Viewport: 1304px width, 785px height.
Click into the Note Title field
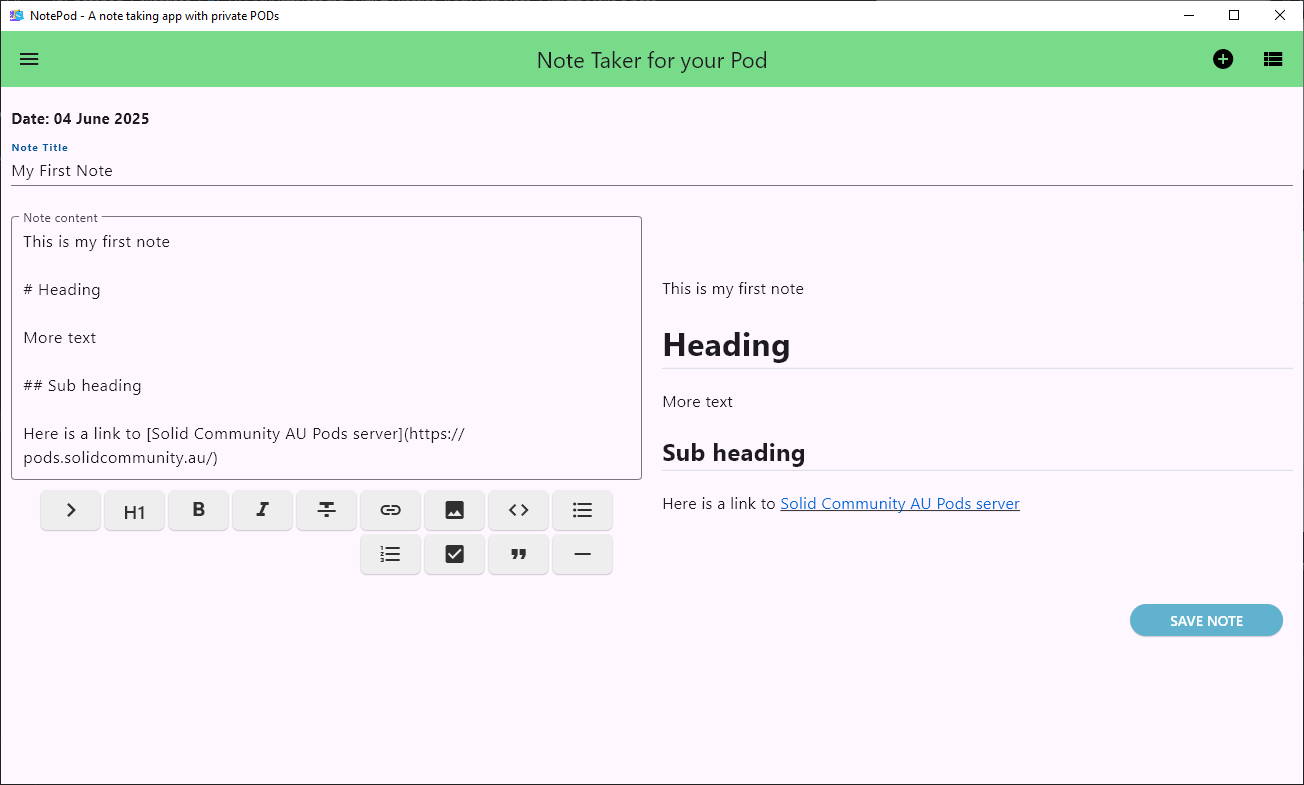[650, 171]
